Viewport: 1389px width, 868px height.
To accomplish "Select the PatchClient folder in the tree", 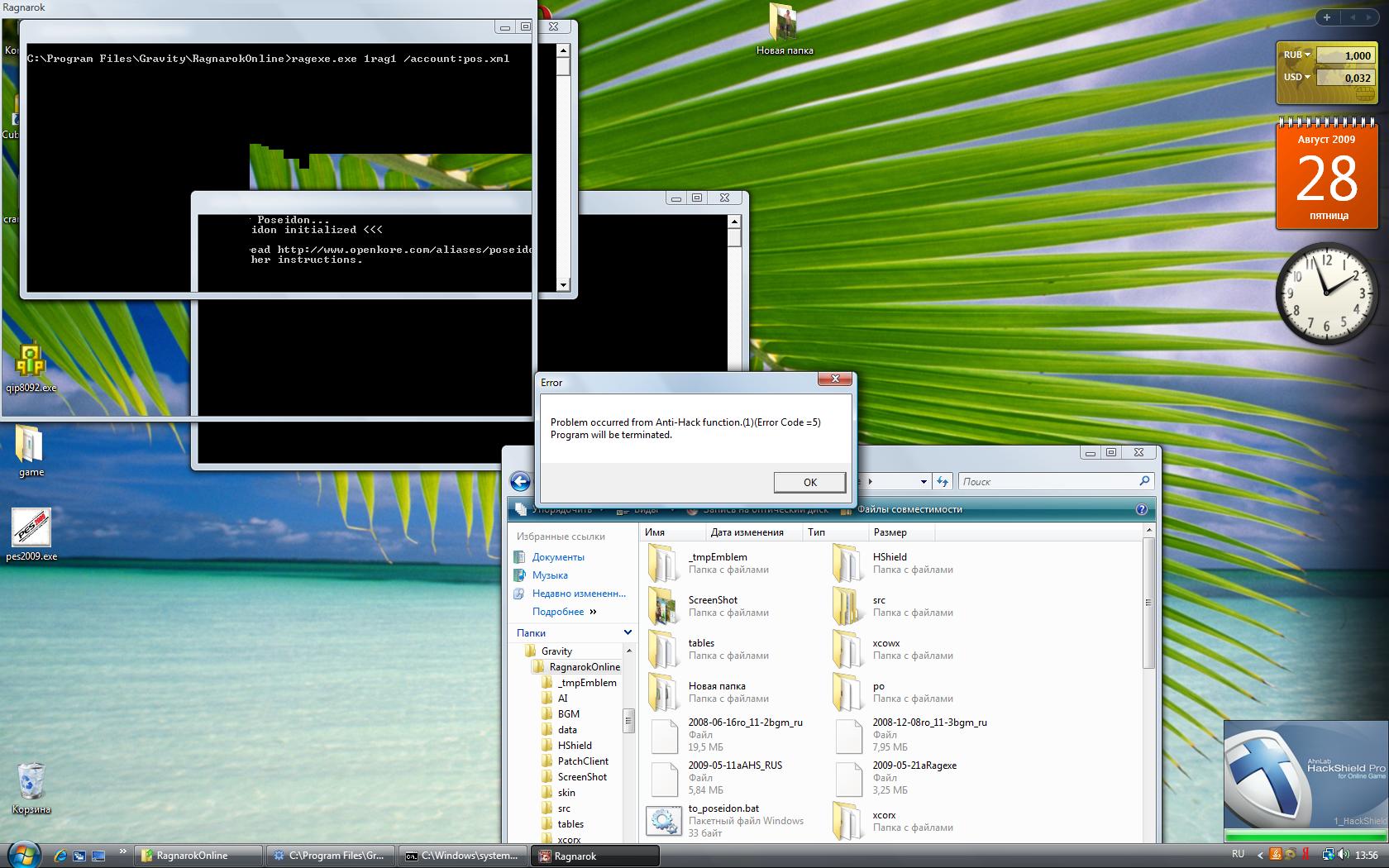I will (x=583, y=761).
